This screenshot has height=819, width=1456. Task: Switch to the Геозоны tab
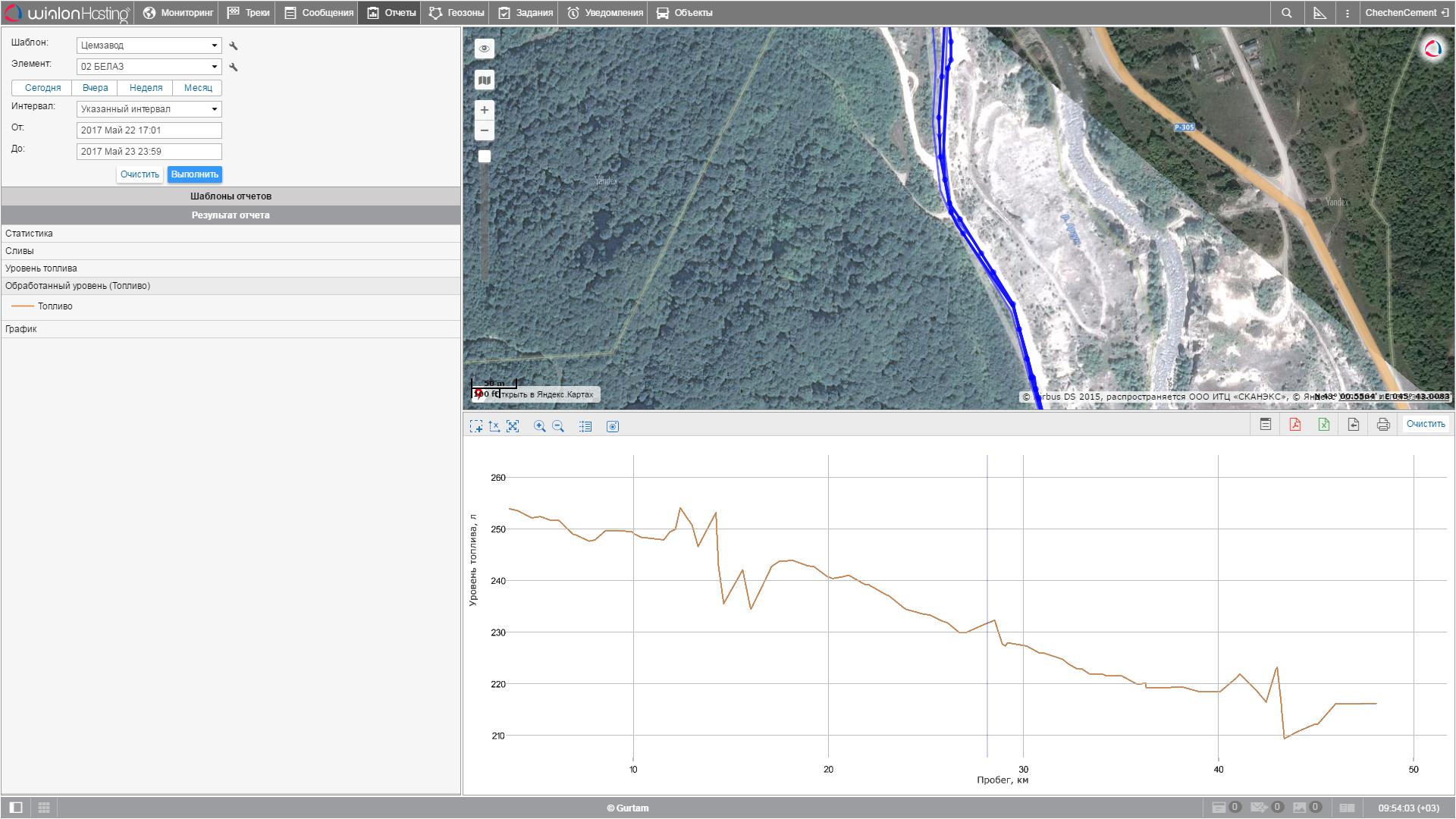click(x=457, y=13)
